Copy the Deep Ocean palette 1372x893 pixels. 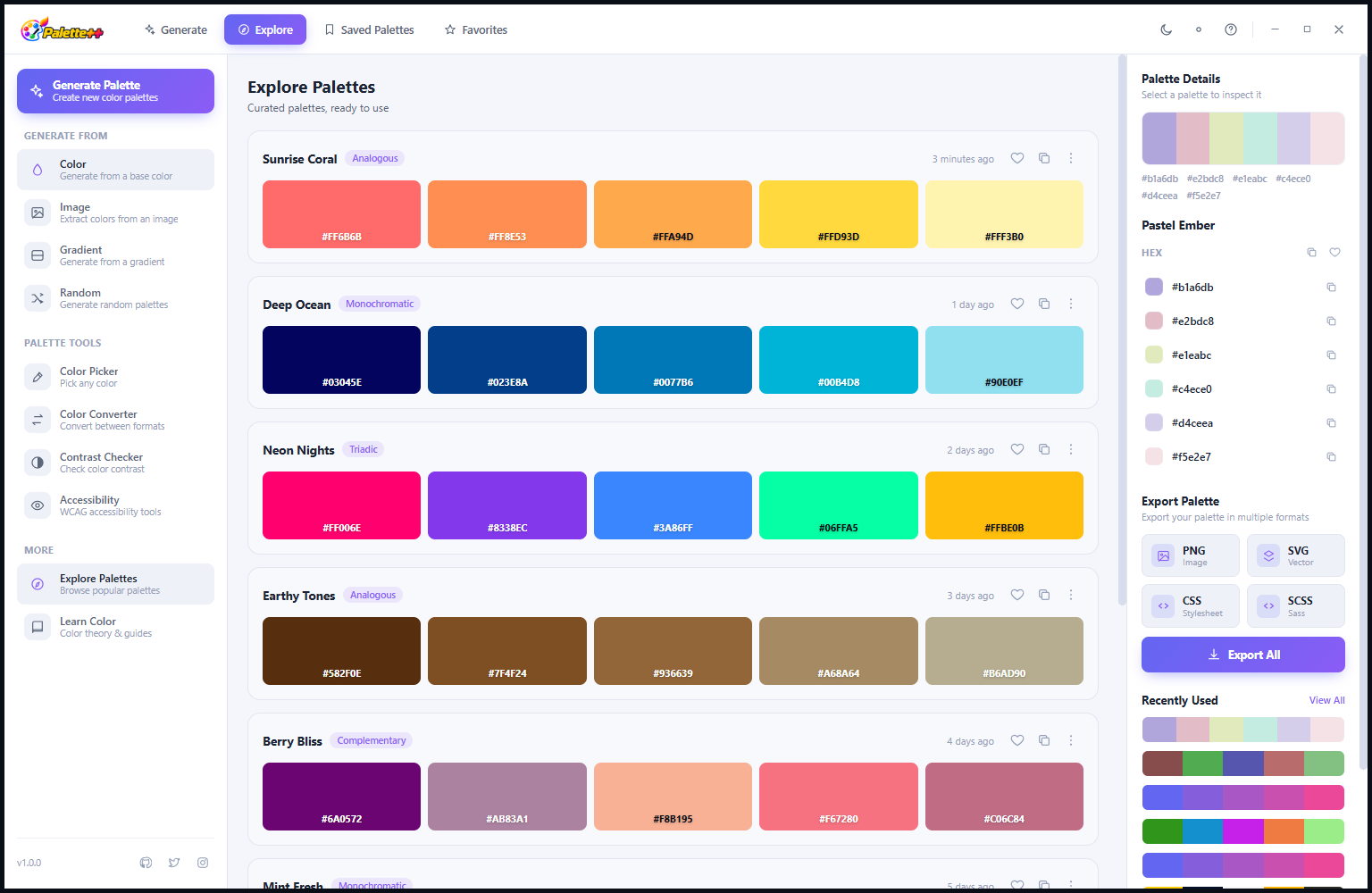1043,304
